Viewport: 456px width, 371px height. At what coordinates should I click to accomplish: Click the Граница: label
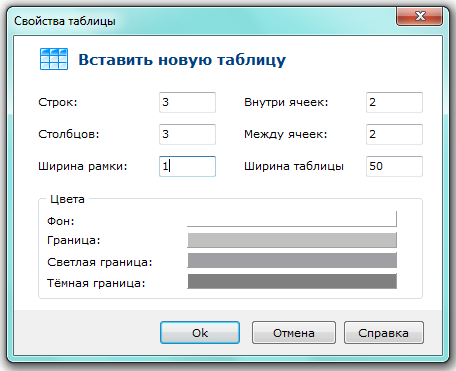[74, 240]
